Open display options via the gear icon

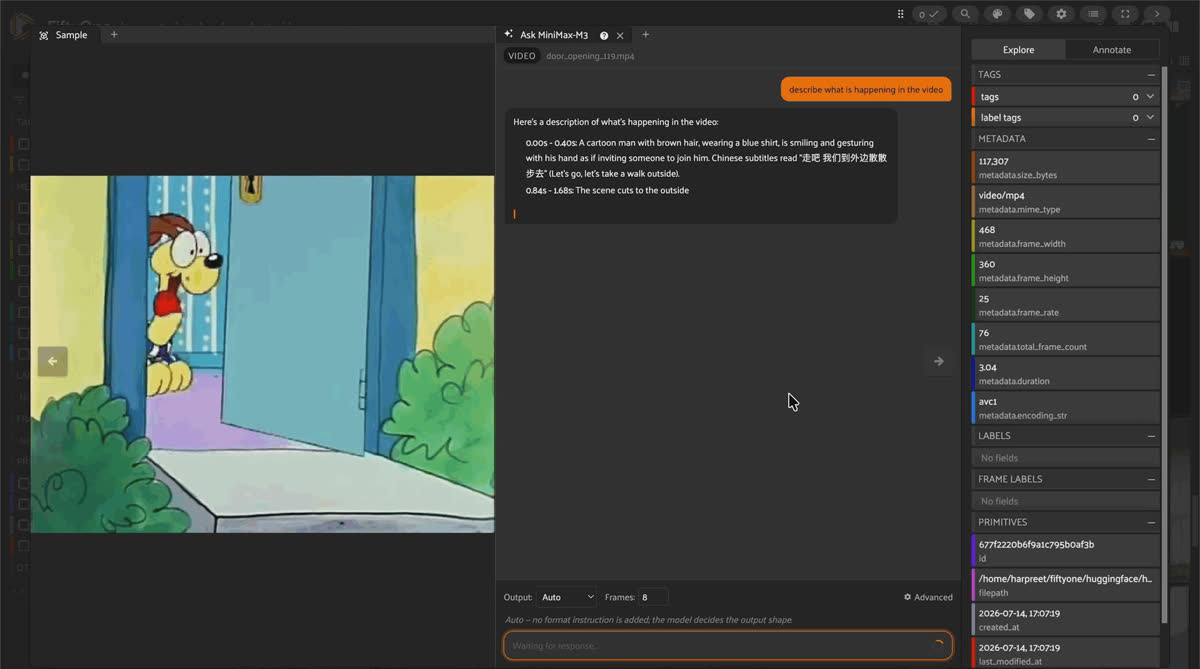1061,14
